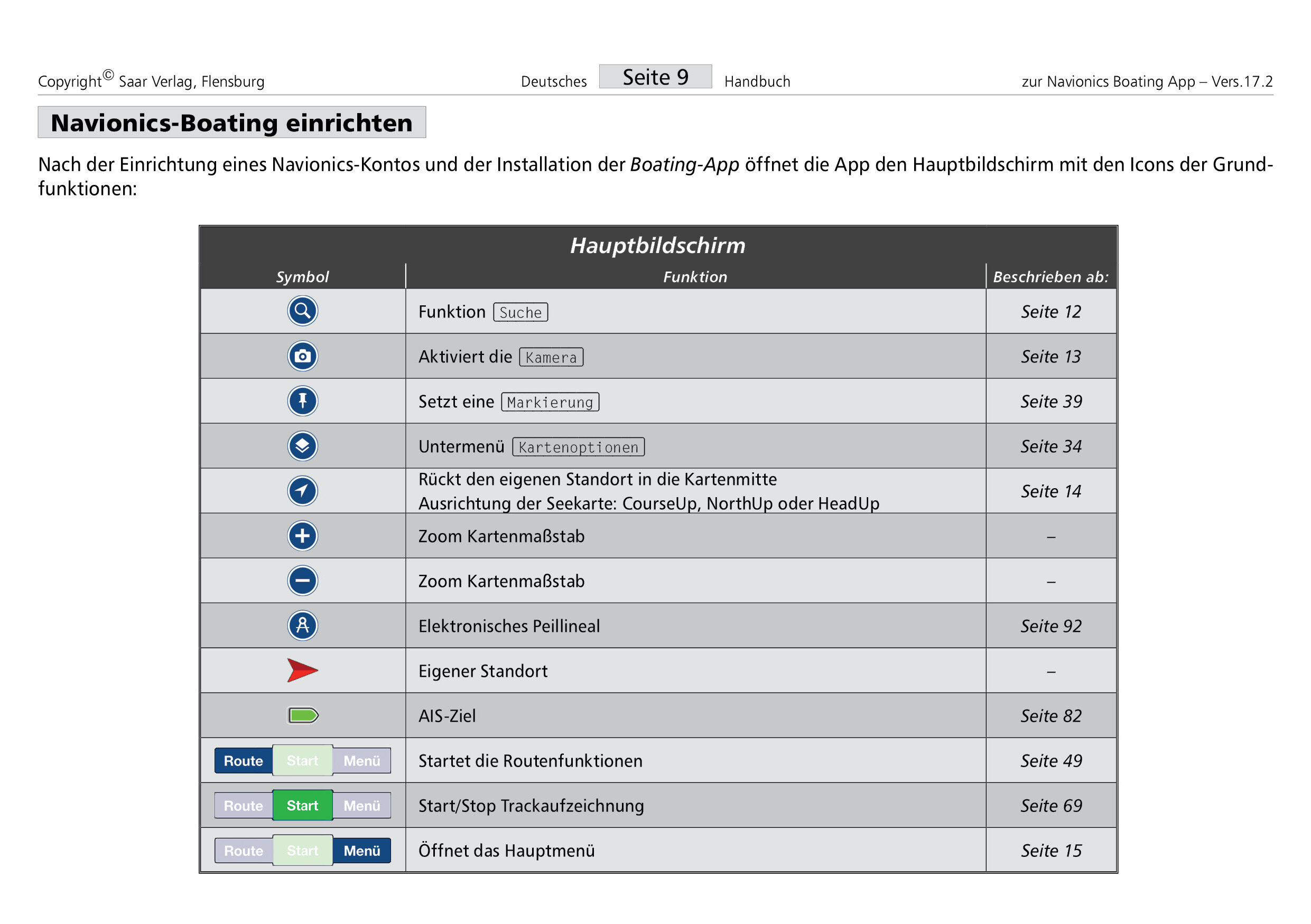Click faded Start in Routenfunktionen row
The height and width of the screenshot is (924, 1311).
pyautogui.click(x=303, y=761)
